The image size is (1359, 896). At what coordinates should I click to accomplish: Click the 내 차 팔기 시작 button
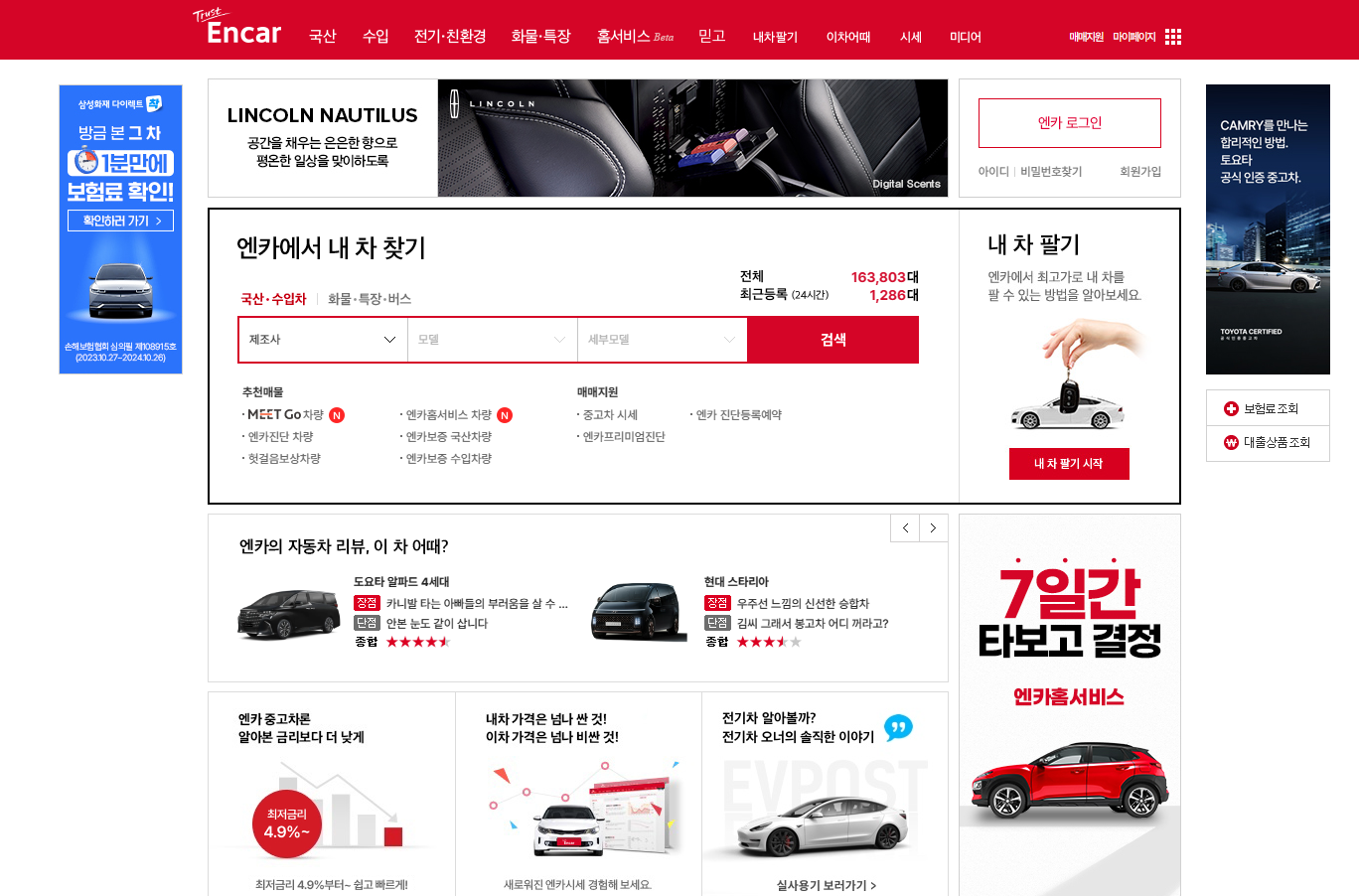pyautogui.click(x=1069, y=463)
